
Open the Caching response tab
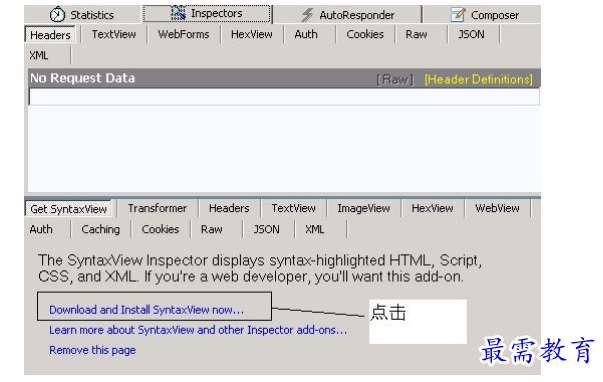tap(100, 229)
